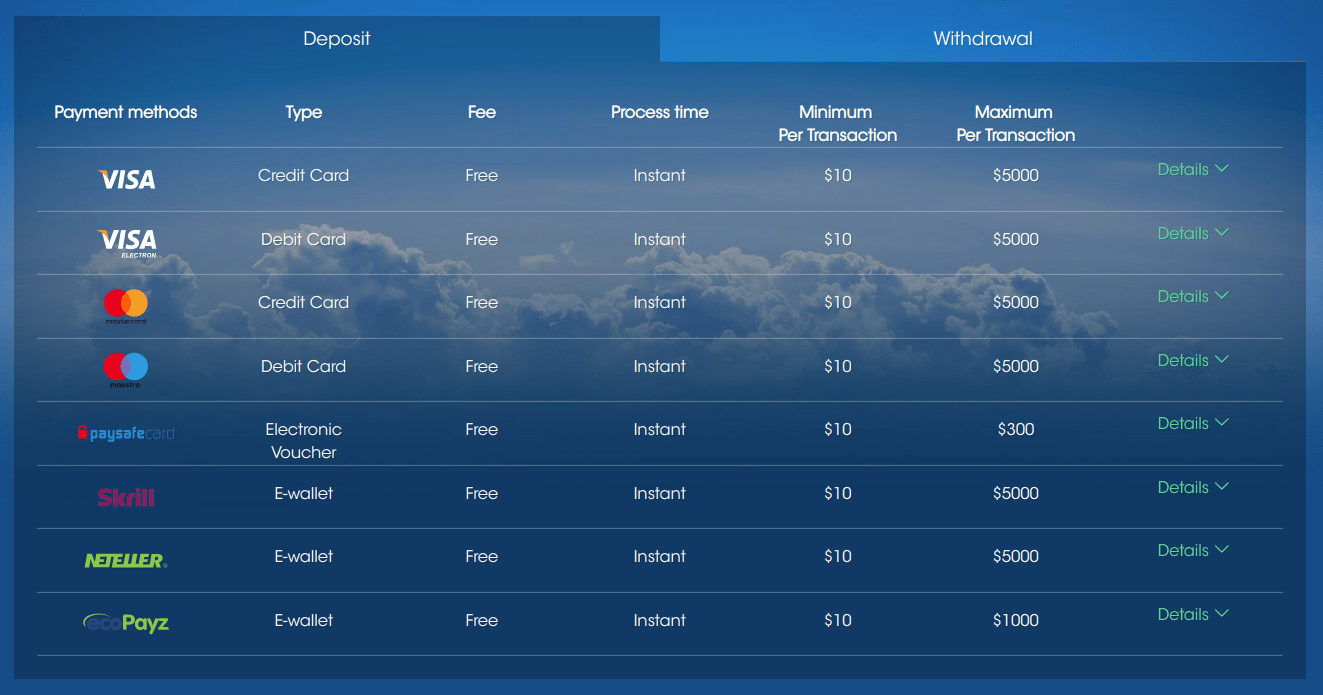Click the Visa Electron logo

pyautogui.click(x=126, y=243)
